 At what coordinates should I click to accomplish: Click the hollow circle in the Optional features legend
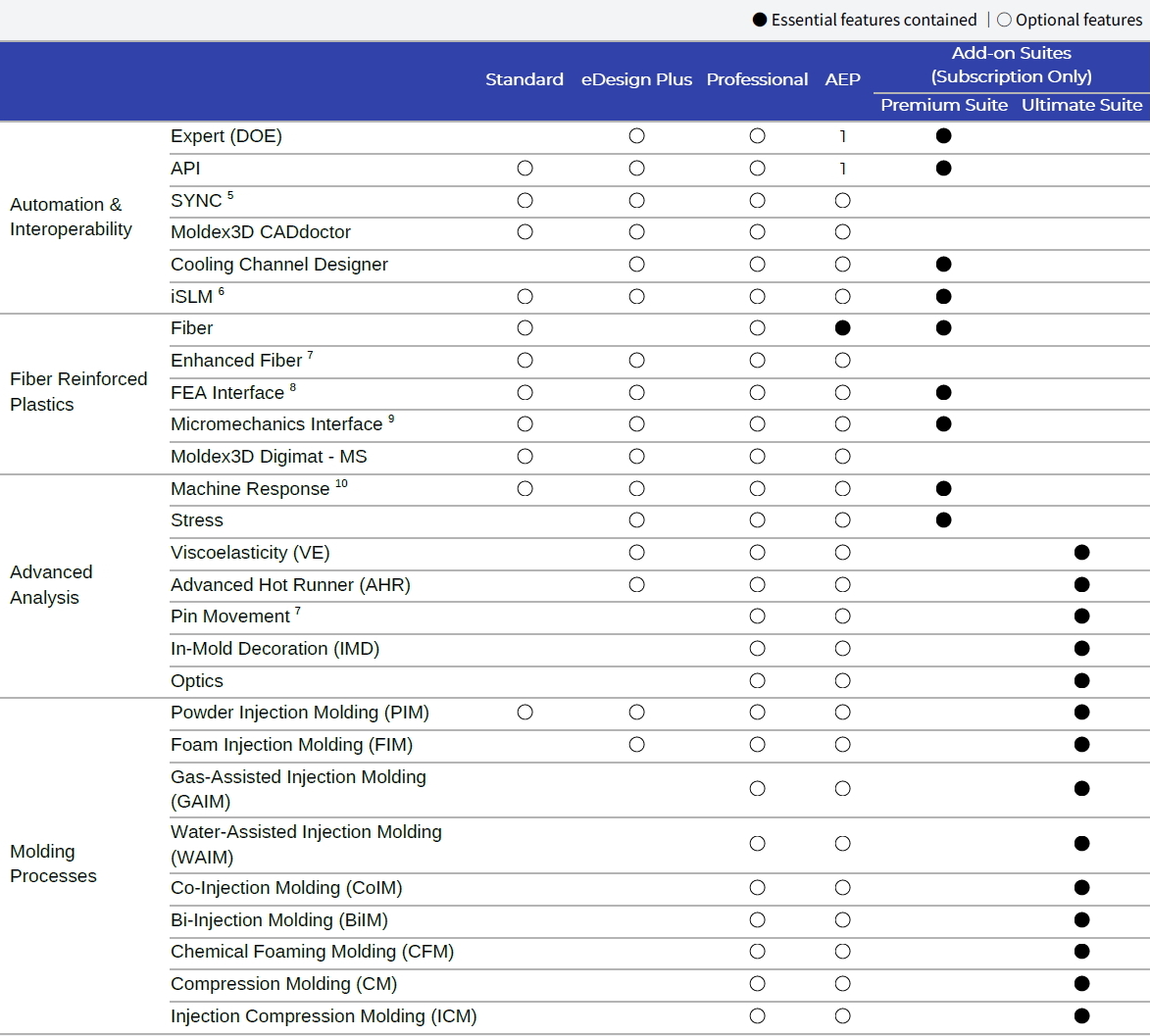1004,21
